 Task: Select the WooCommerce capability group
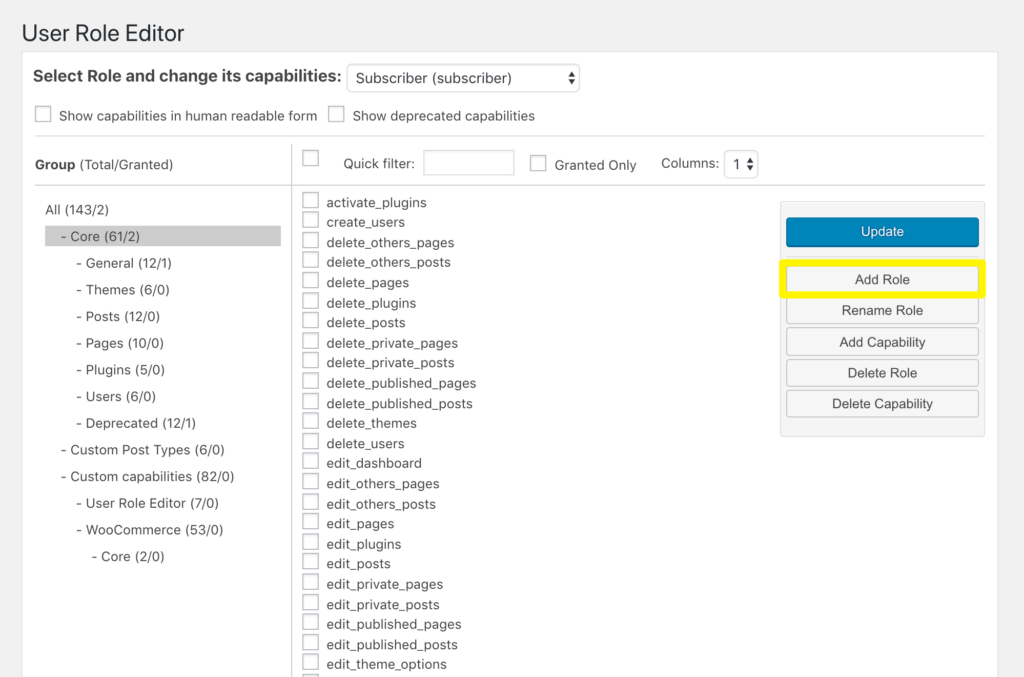[151, 529]
